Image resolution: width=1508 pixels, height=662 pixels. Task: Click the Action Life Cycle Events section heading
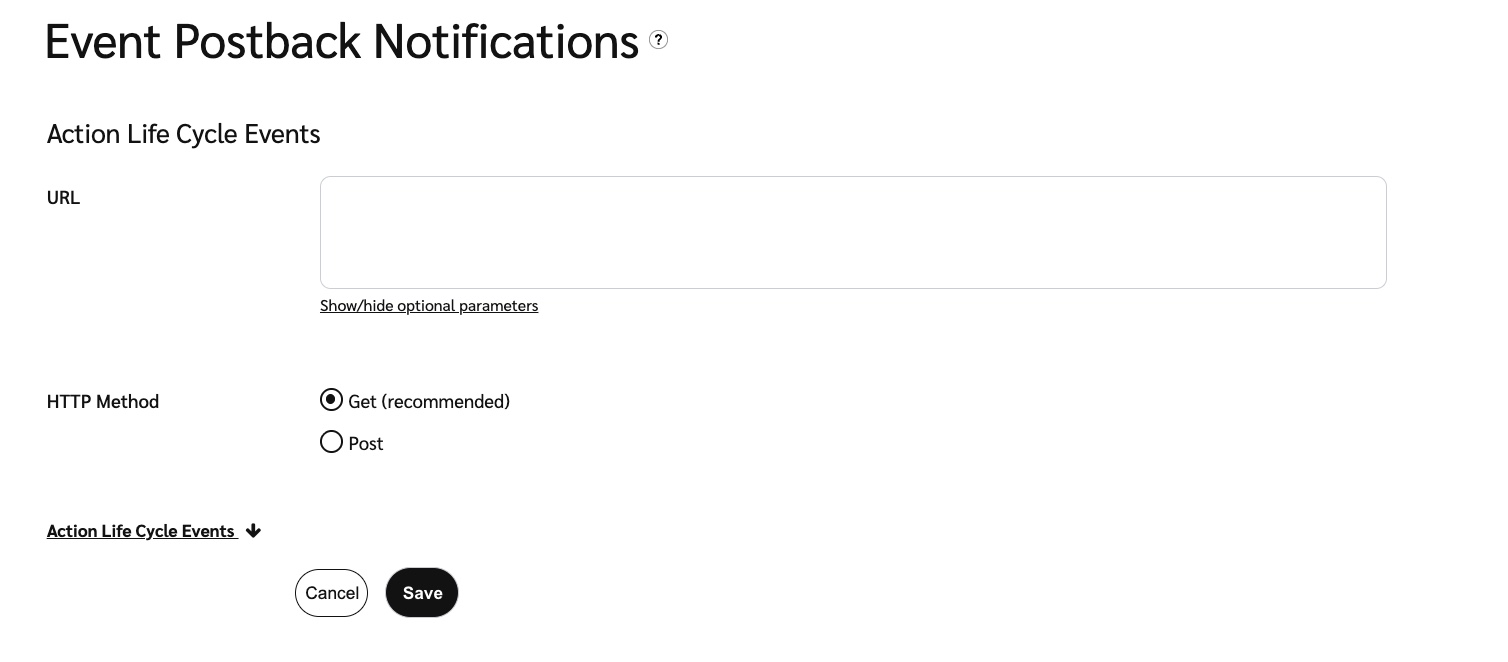coord(184,134)
